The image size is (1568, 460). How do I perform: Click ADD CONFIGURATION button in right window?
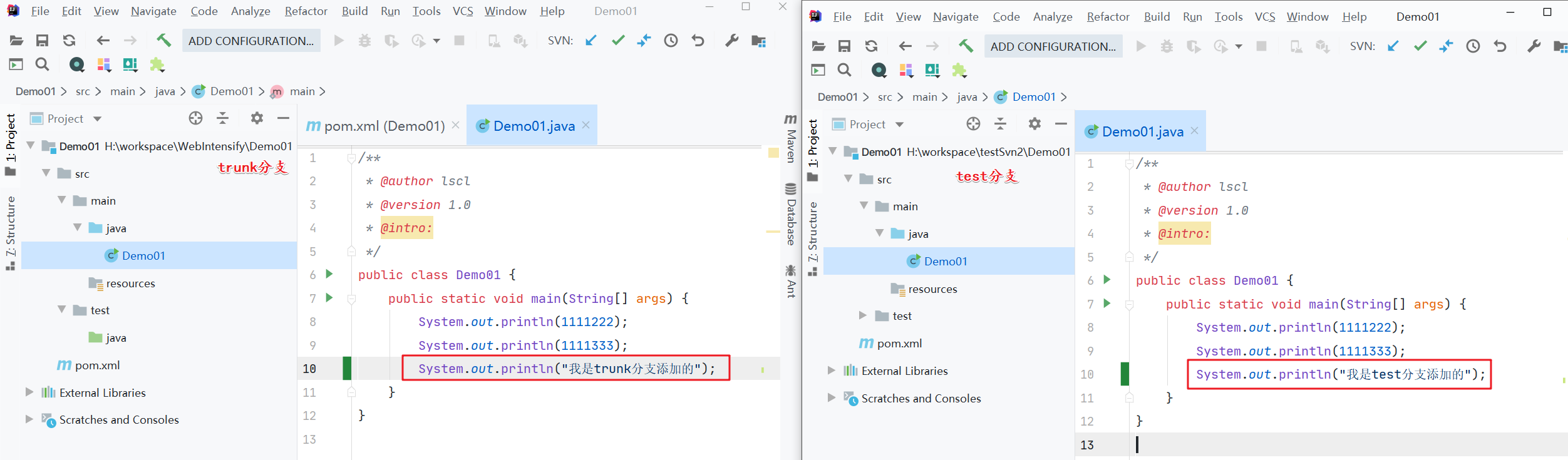[x=1053, y=46]
